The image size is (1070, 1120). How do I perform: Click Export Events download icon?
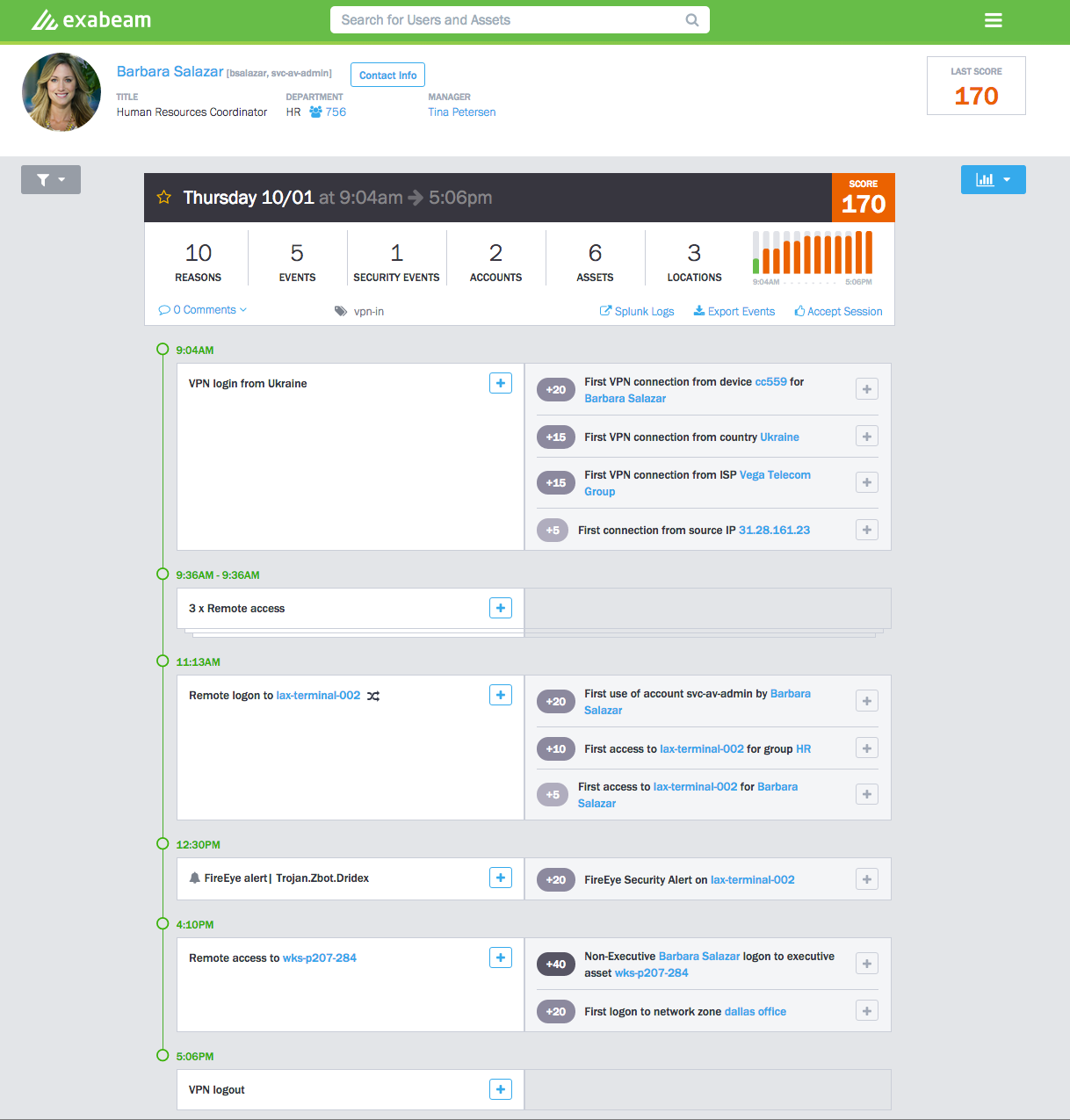[x=699, y=311]
